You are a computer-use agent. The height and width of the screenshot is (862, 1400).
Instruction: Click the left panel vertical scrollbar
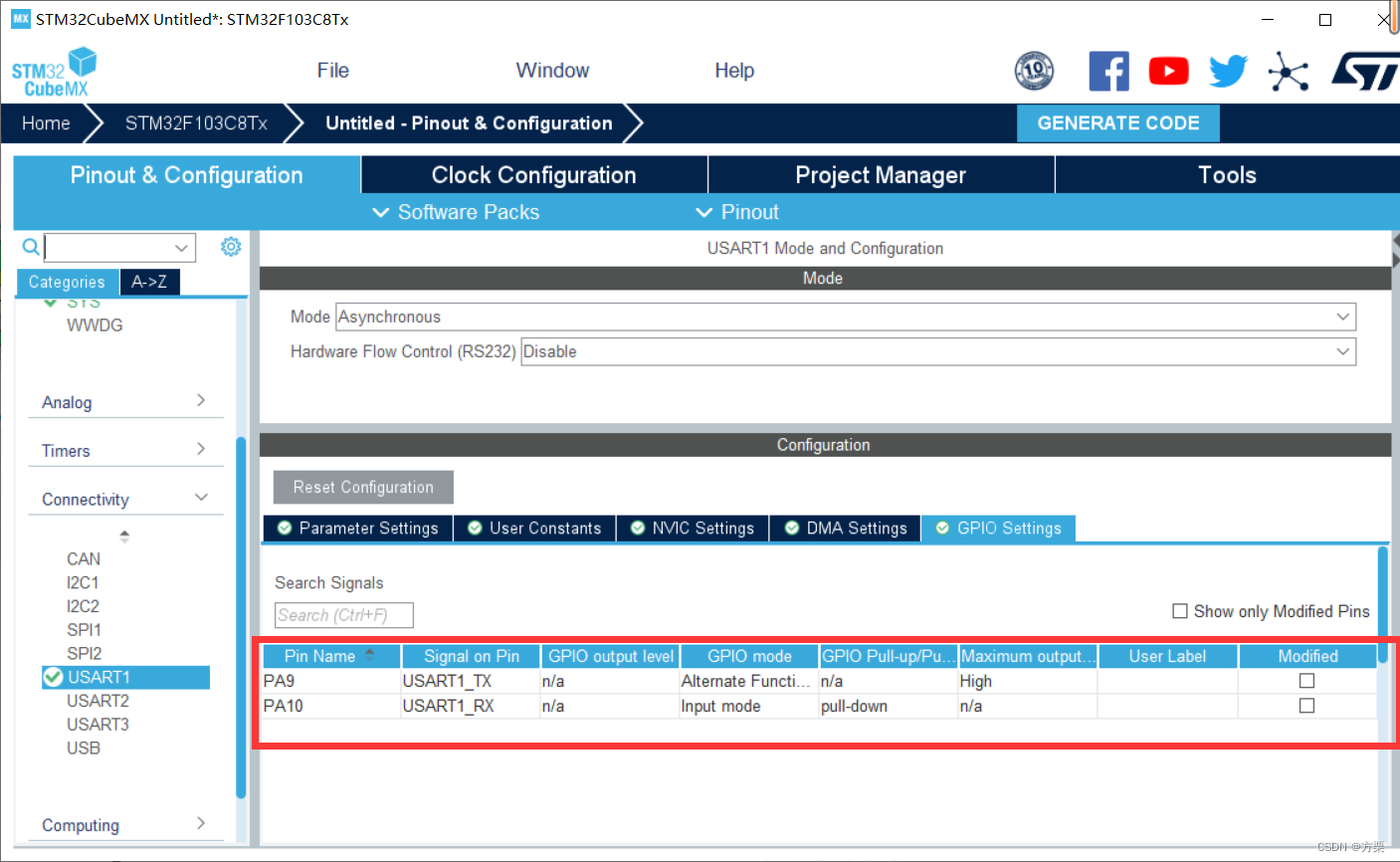[x=241, y=617]
